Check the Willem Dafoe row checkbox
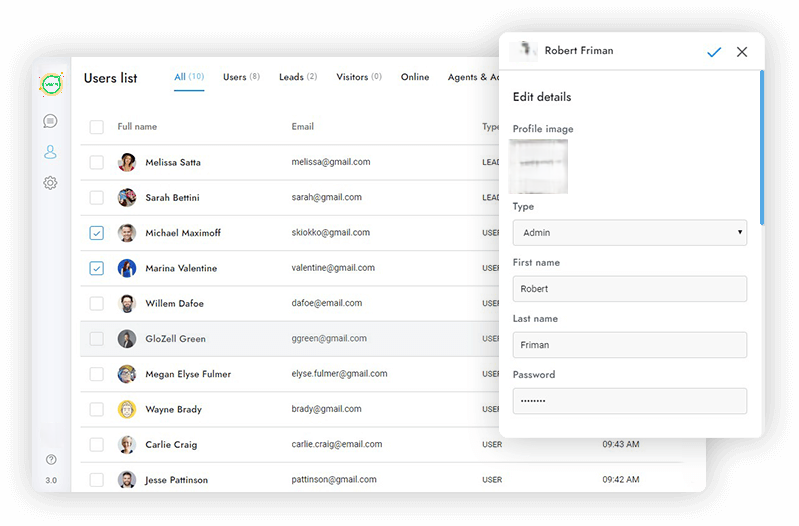Screen dimensions: 799x526 tap(97, 303)
